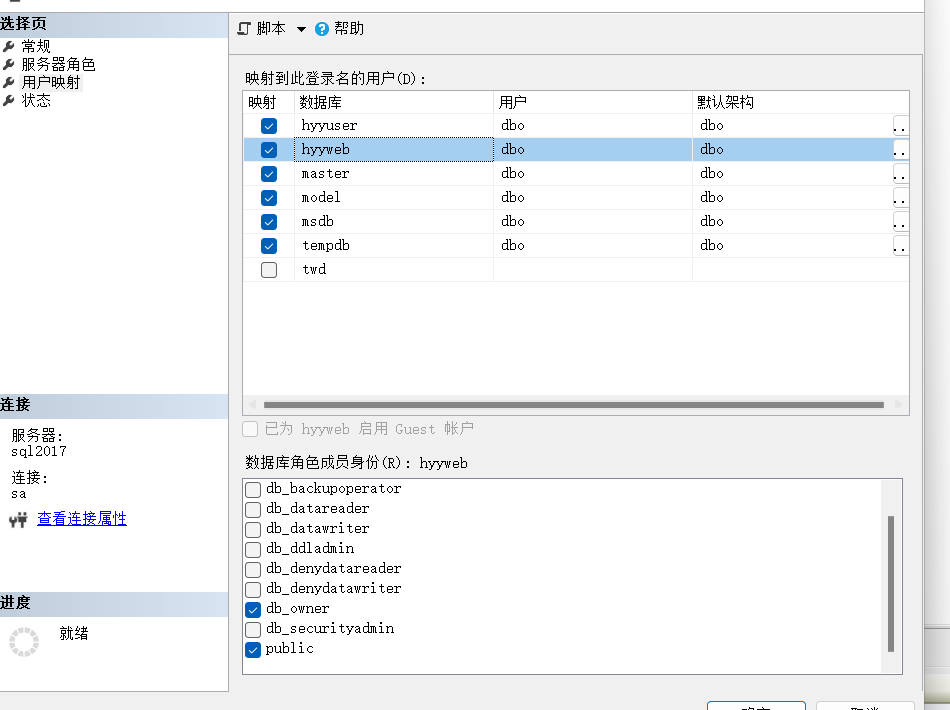Open the 脚本 dropdown arrow
The width and height of the screenshot is (950, 710).
[301, 29]
